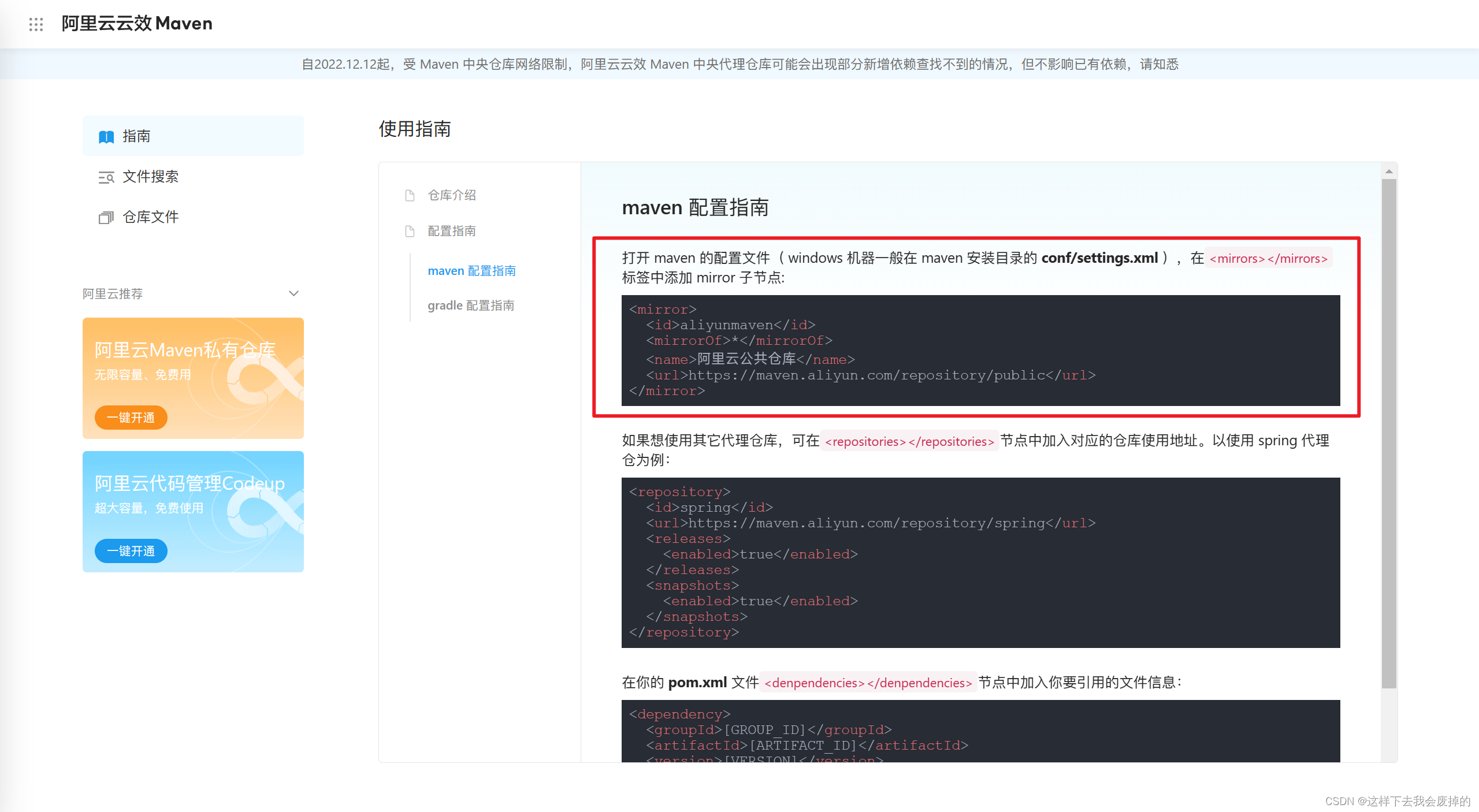Open the 配置指南 section
Viewport: 1479px width, 812px height.
(x=451, y=231)
